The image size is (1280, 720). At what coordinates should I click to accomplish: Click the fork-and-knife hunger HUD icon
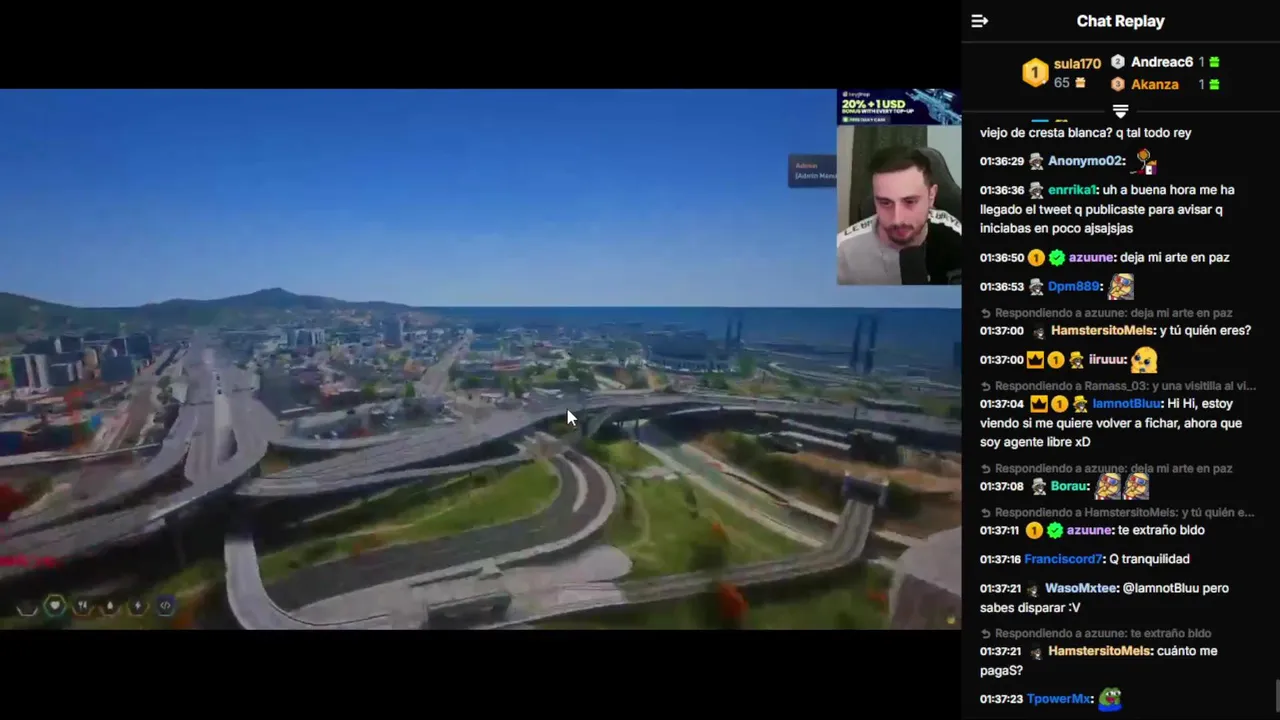click(83, 605)
